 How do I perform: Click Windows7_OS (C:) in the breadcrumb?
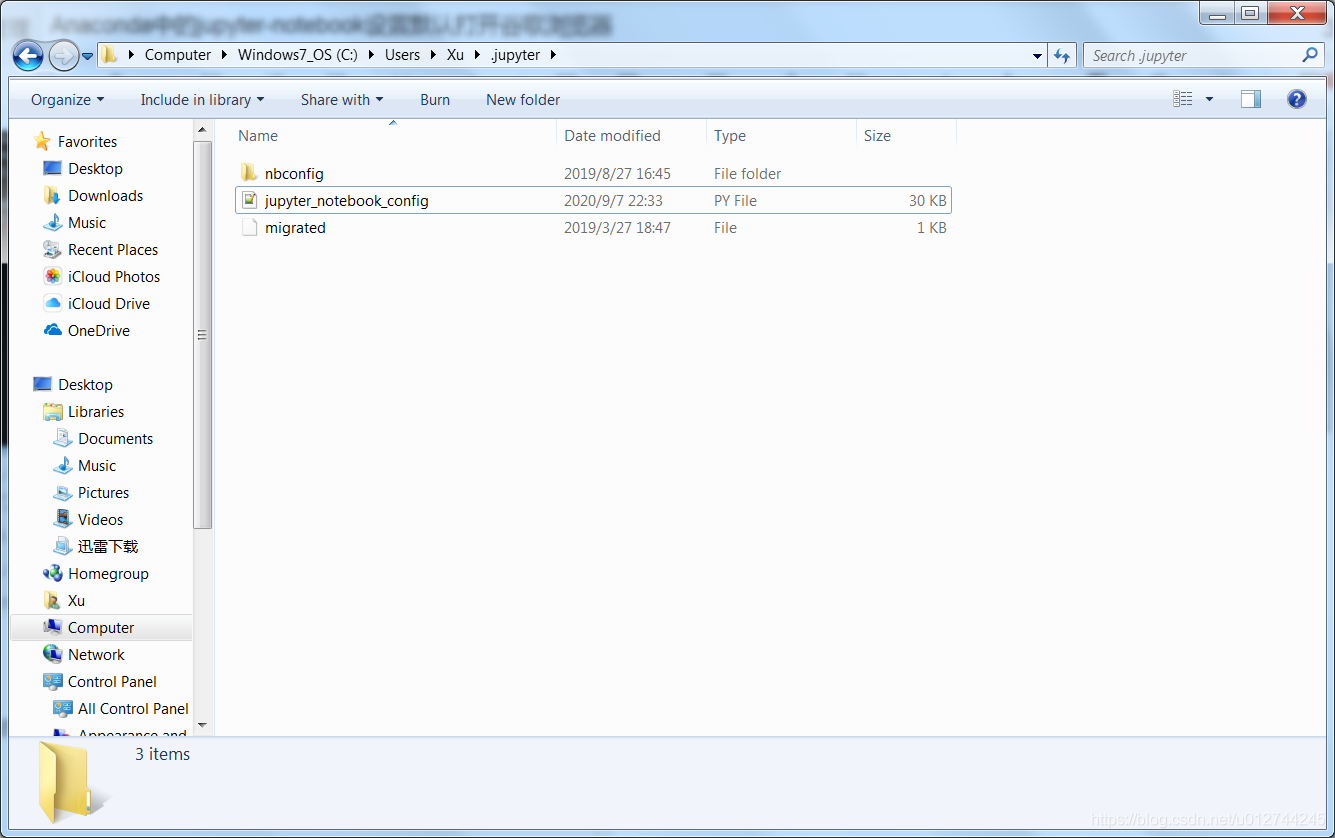point(298,55)
